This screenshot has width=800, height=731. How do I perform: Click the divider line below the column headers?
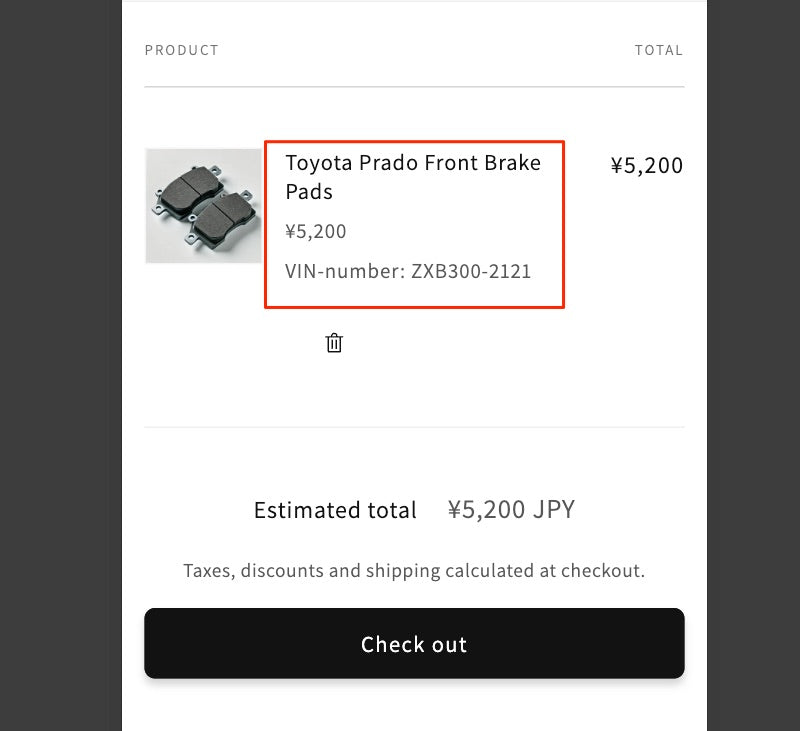(x=414, y=87)
